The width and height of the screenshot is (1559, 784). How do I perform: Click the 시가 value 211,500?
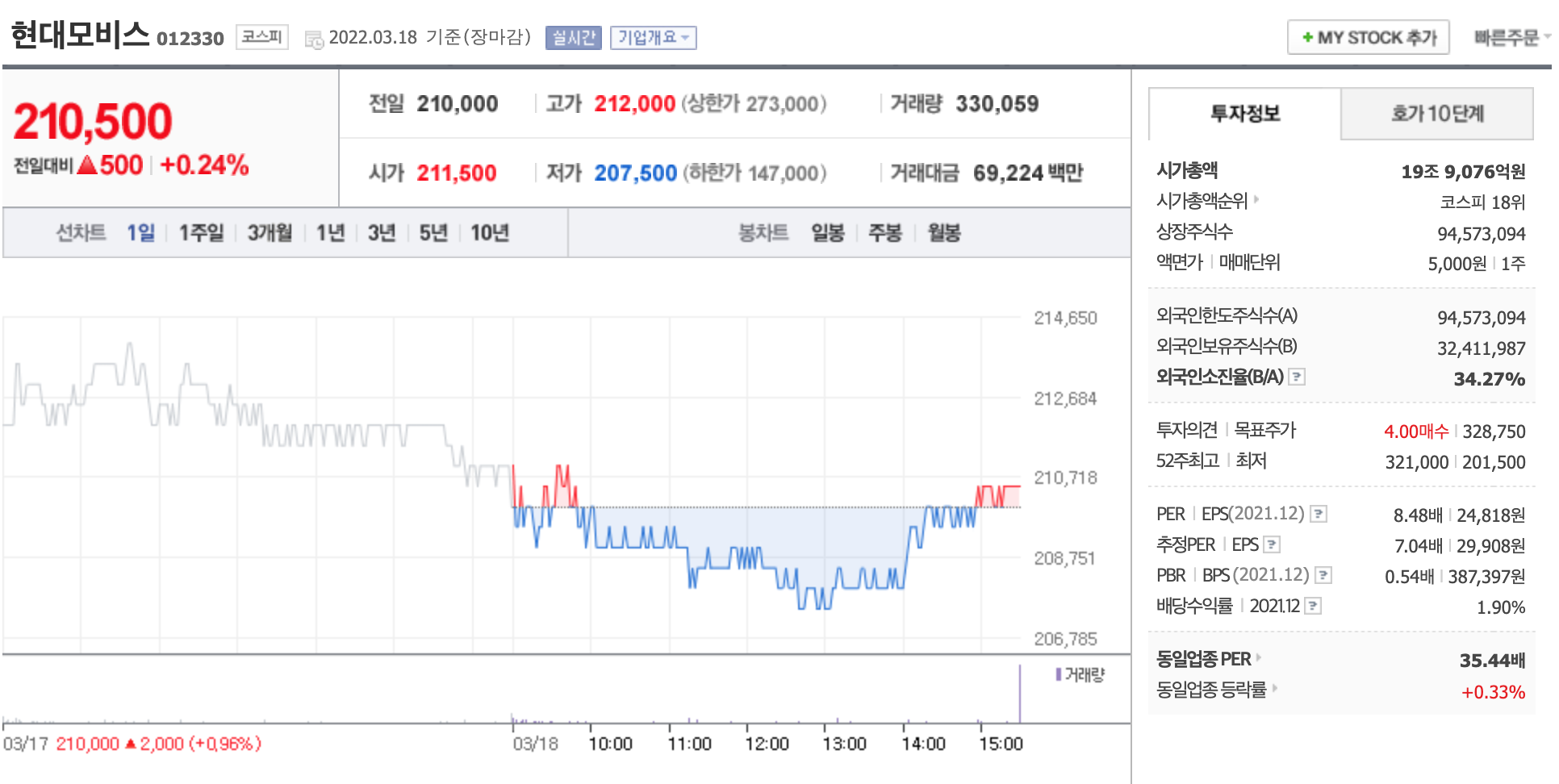coord(457,173)
